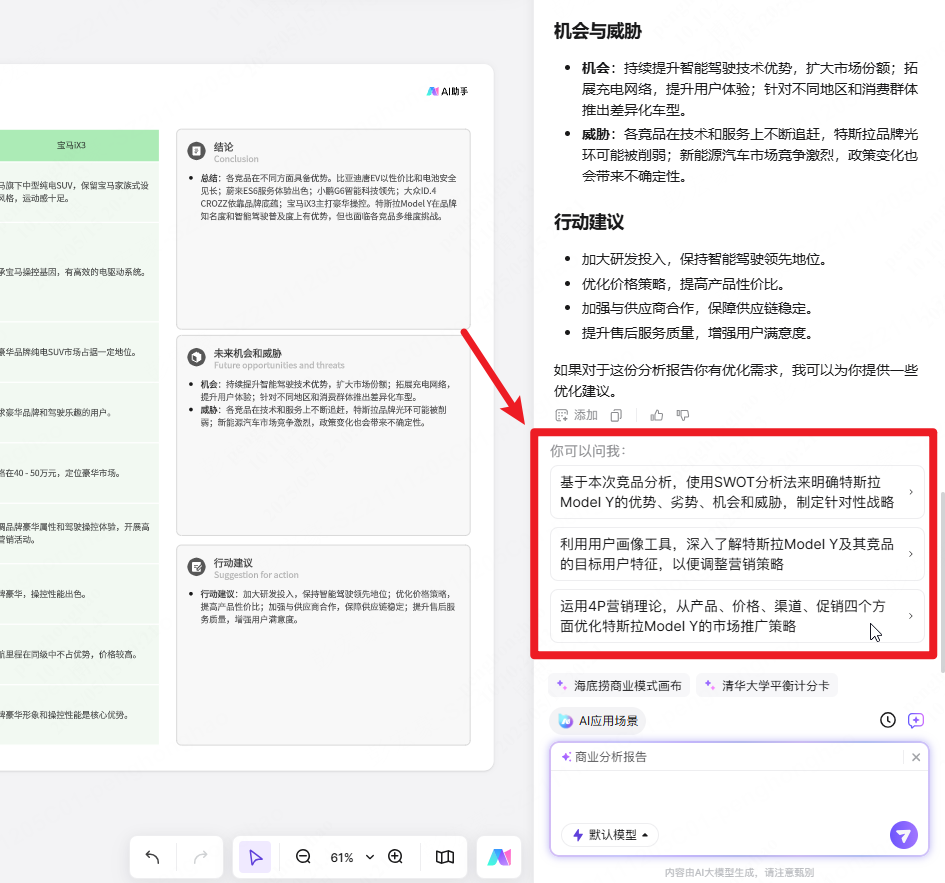
Task: Choose the SWOT分析法 suggested question
Action: [737, 492]
